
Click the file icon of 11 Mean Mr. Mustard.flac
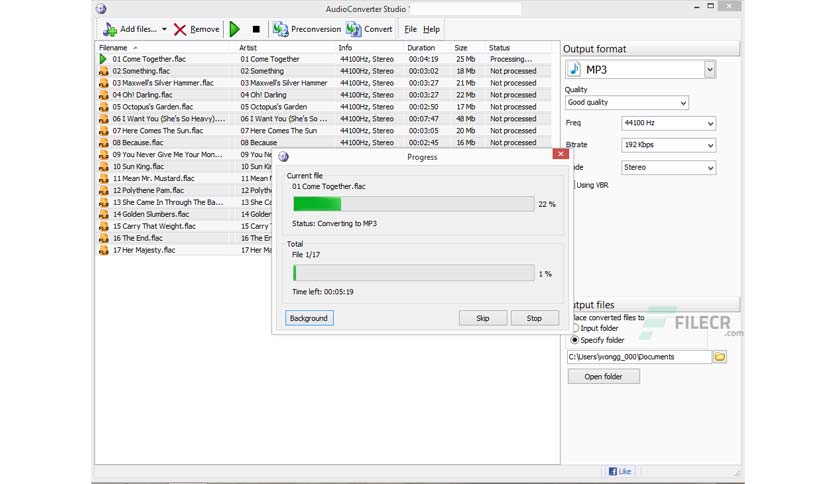[x=103, y=179]
